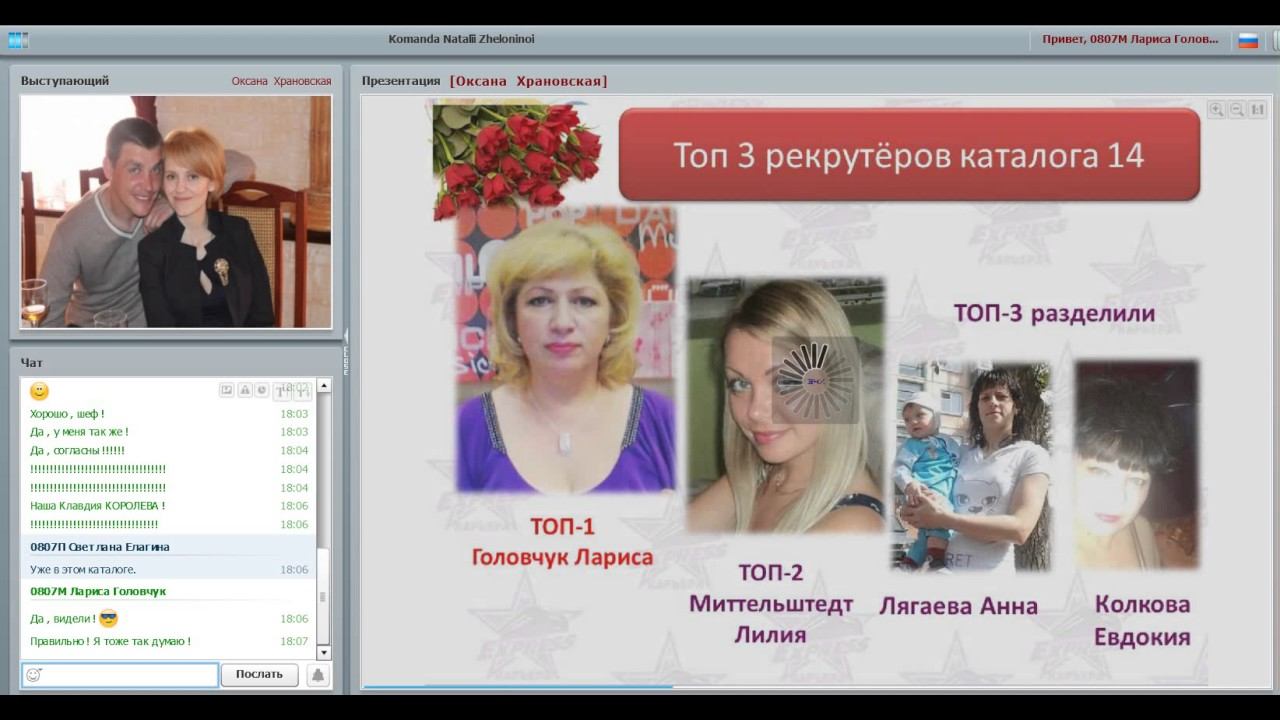
Task: Click chat message Хорошо , шеф !
Action: click(x=67, y=414)
